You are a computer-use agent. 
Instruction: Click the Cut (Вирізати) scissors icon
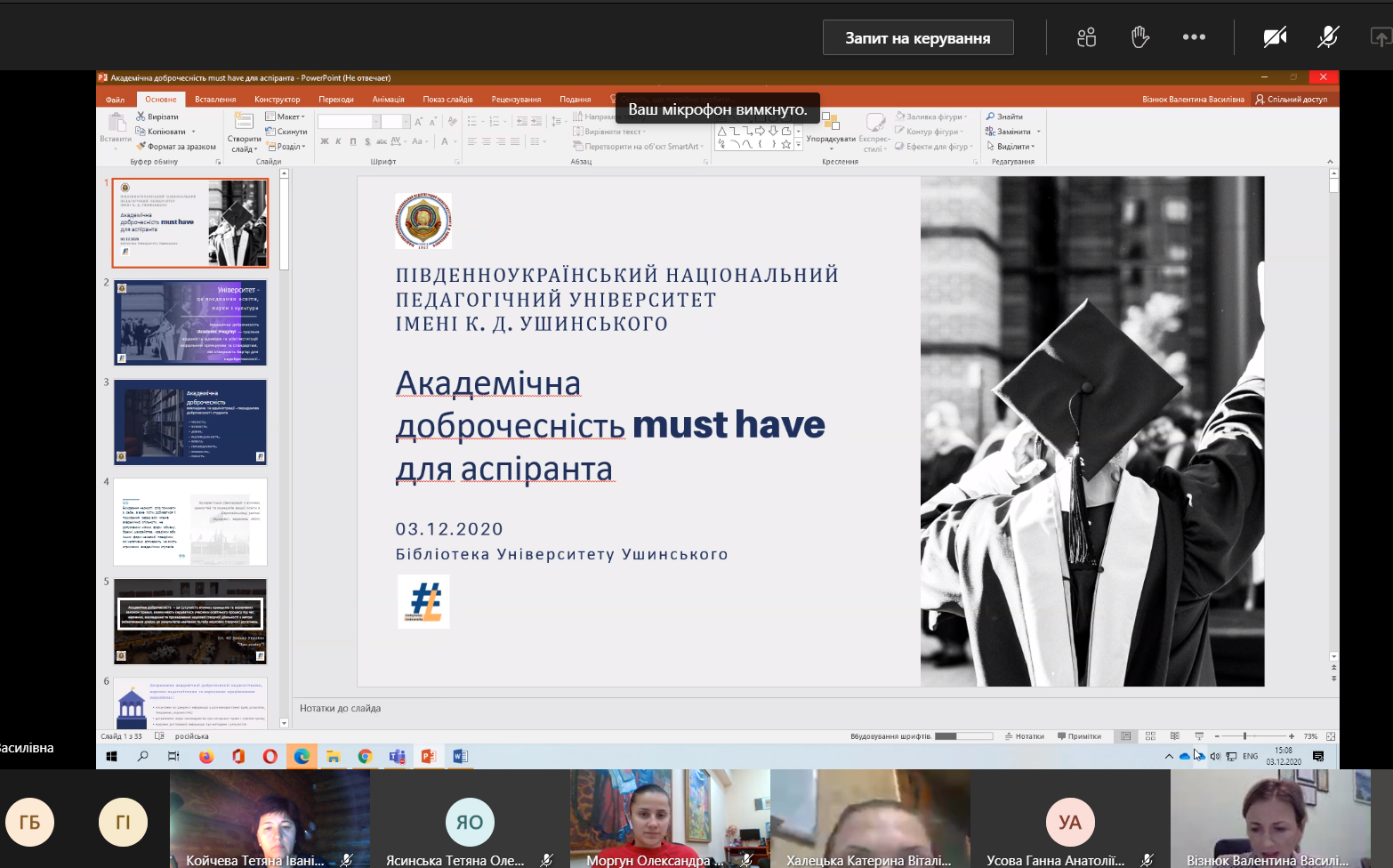tap(141, 117)
